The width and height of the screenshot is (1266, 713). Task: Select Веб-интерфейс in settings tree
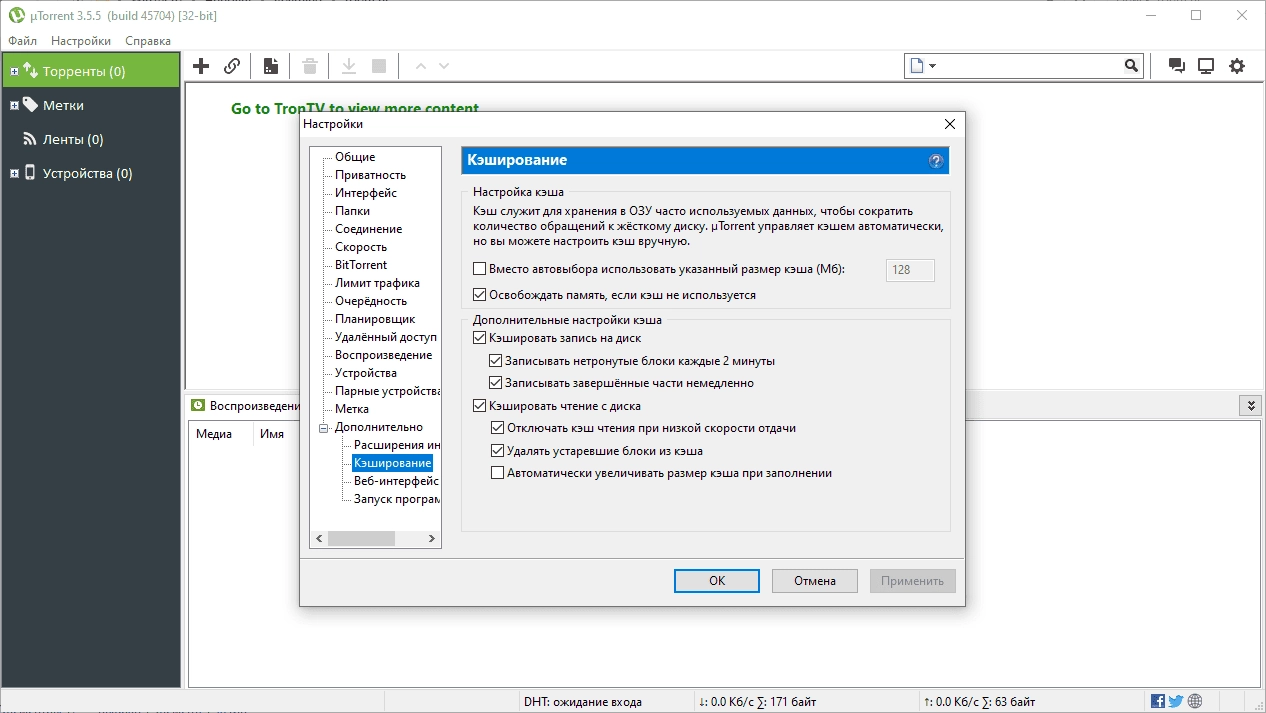click(x=396, y=481)
